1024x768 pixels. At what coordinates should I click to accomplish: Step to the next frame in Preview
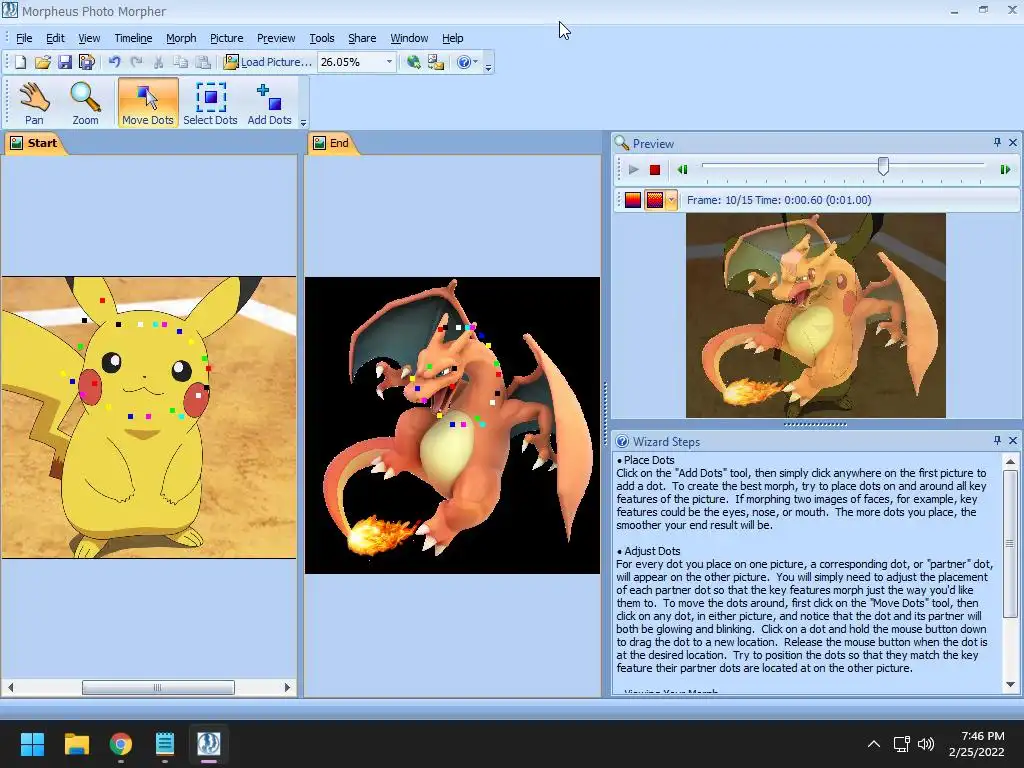click(x=1005, y=170)
